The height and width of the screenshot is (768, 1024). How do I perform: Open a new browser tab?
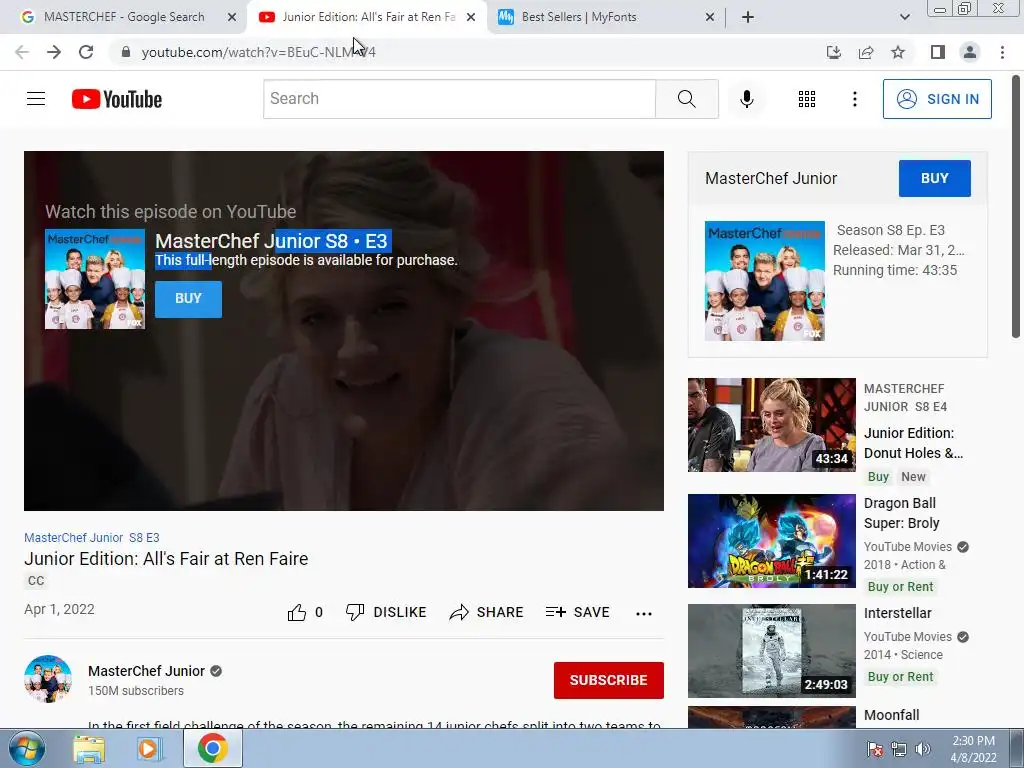(748, 17)
